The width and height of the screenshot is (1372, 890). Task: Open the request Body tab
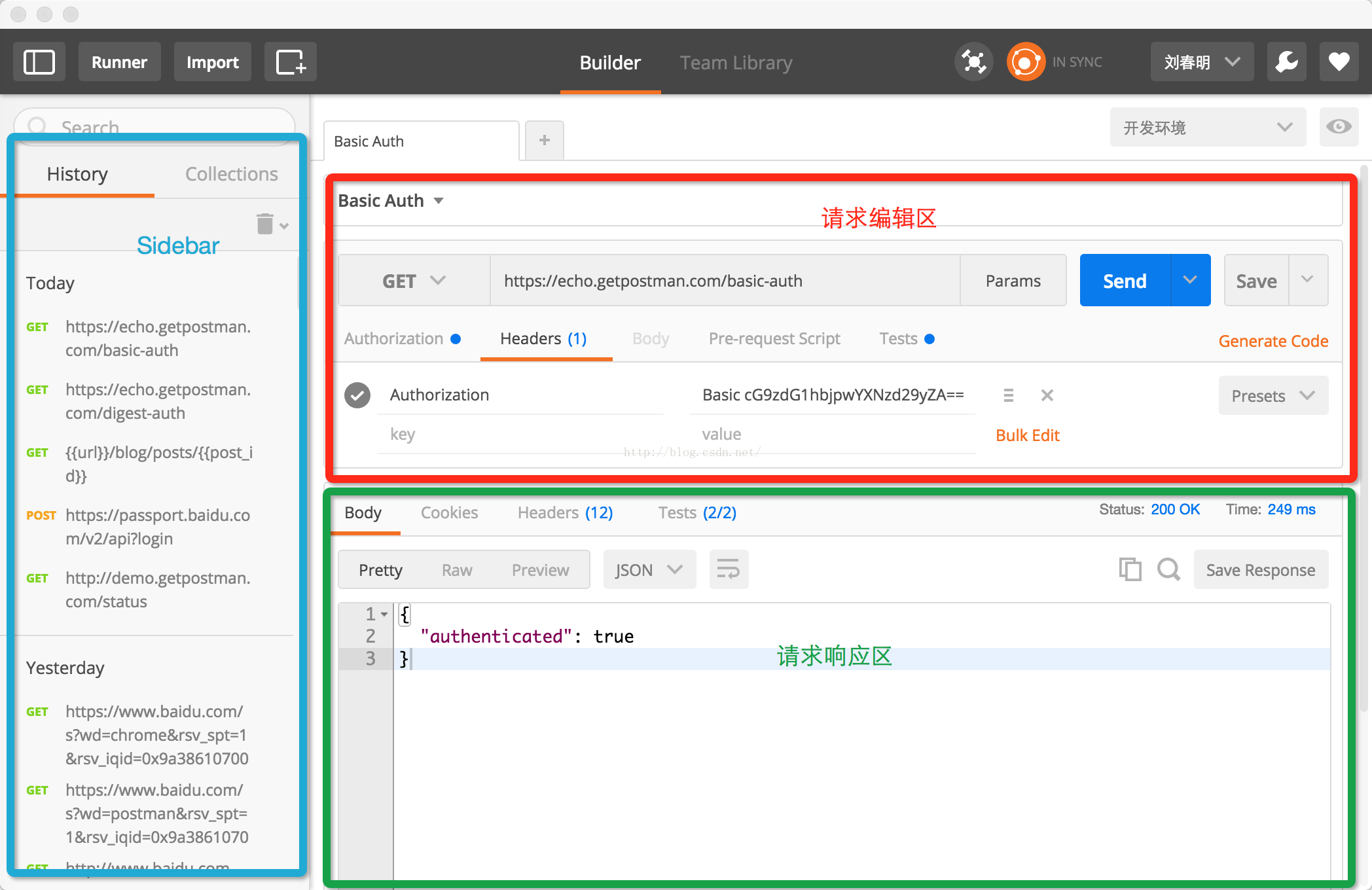point(651,339)
